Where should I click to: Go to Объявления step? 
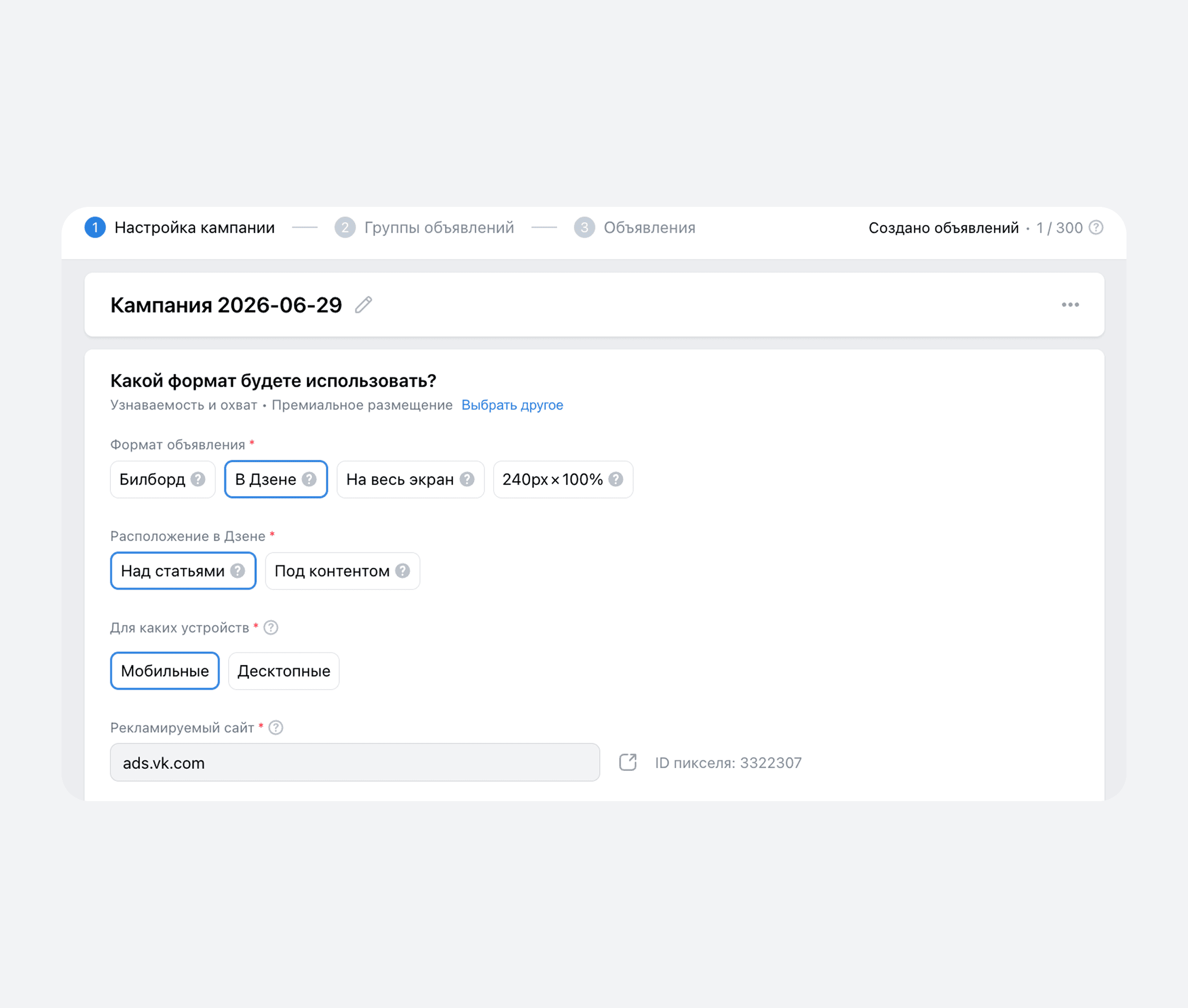(649, 228)
